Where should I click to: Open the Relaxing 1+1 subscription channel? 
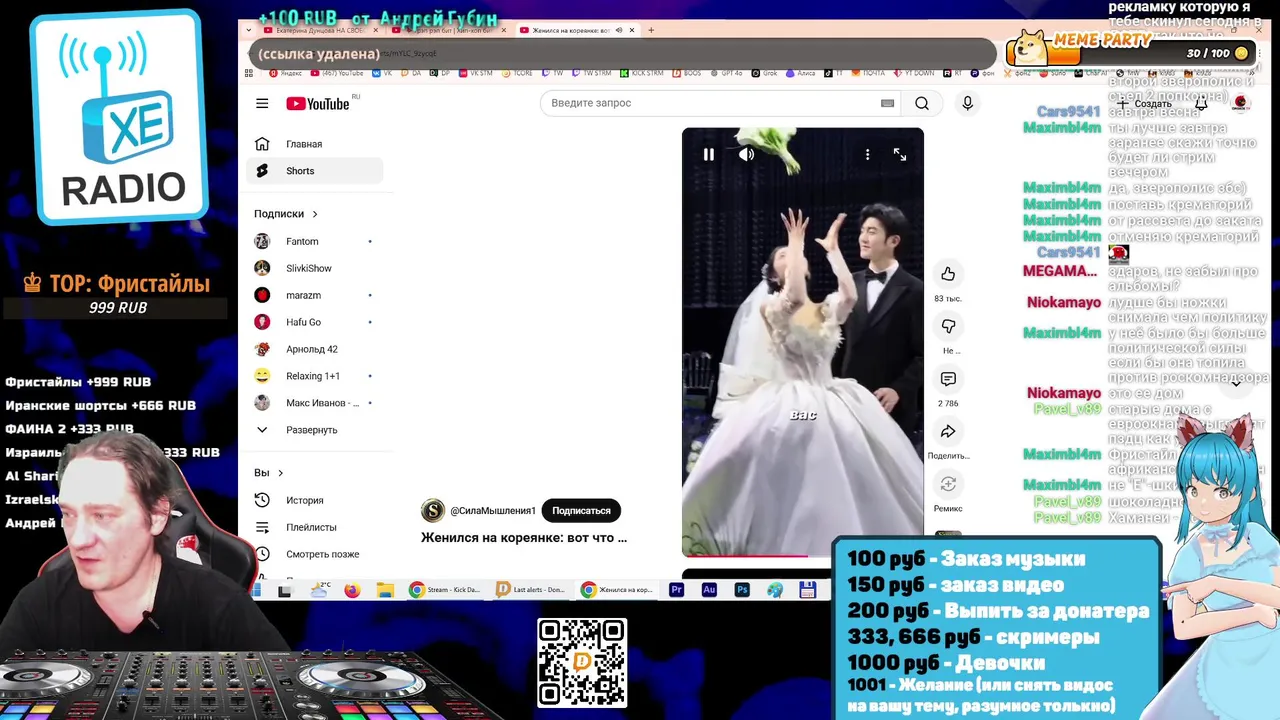[x=313, y=376]
